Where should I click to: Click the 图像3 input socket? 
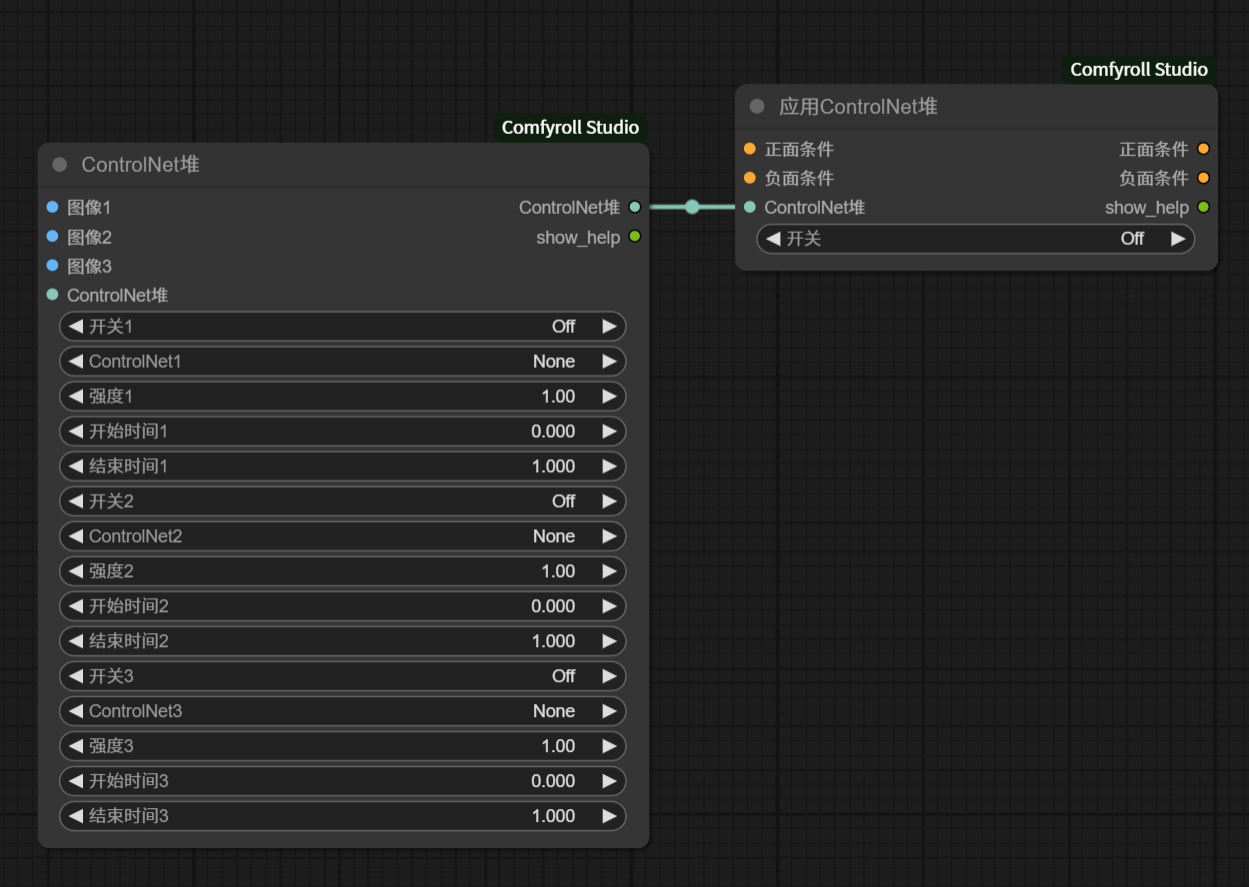point(52,265)
